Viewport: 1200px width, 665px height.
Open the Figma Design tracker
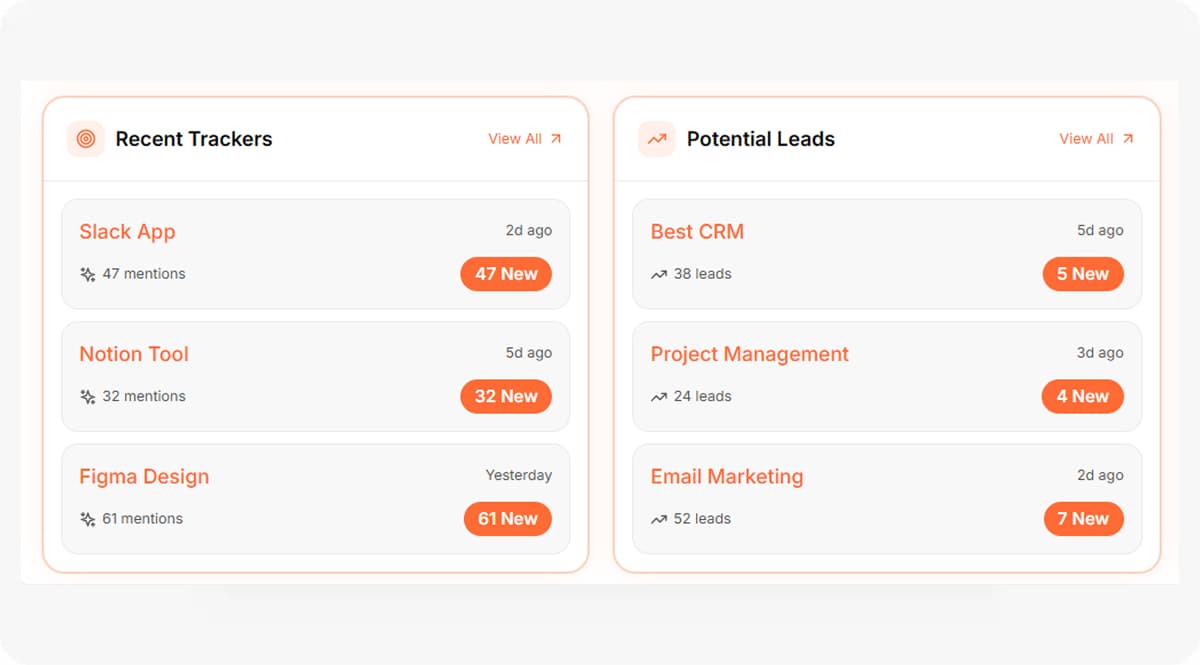144,476
